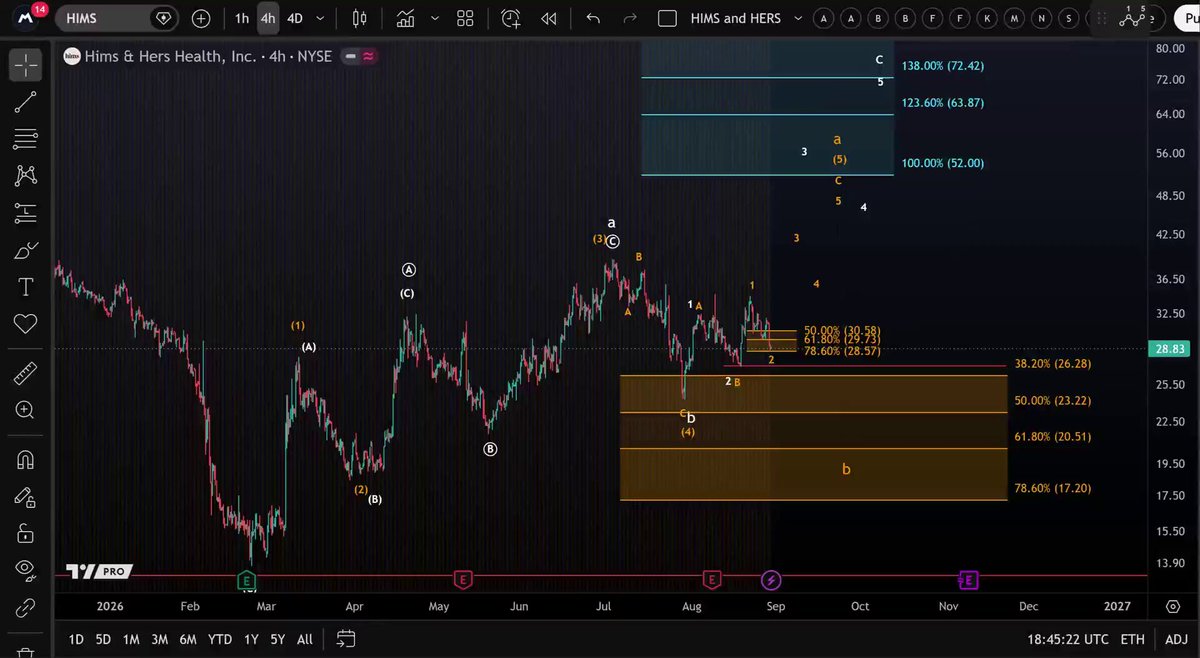The height and width of the screenshot is (658, 1200).
Task: Toggle magnet mode for drawings
Action: (x=26, y=460)
